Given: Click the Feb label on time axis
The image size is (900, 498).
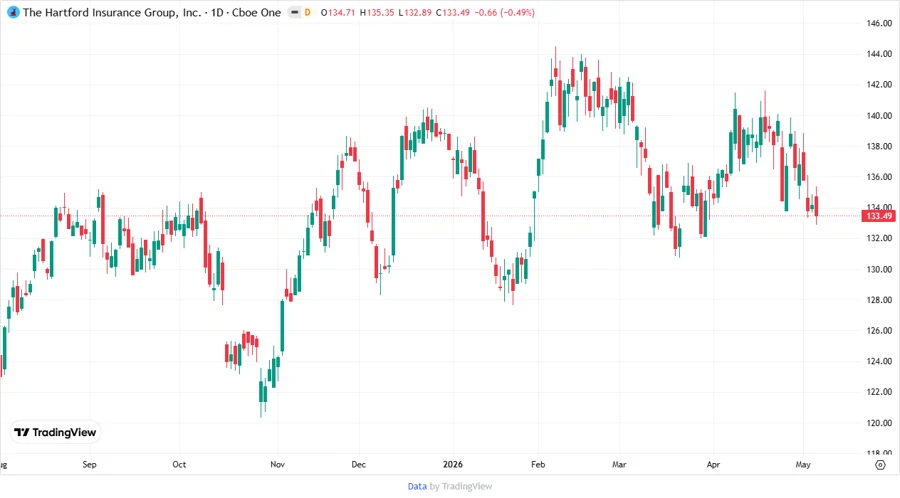Looking at the screenshot, I should 538,464.
